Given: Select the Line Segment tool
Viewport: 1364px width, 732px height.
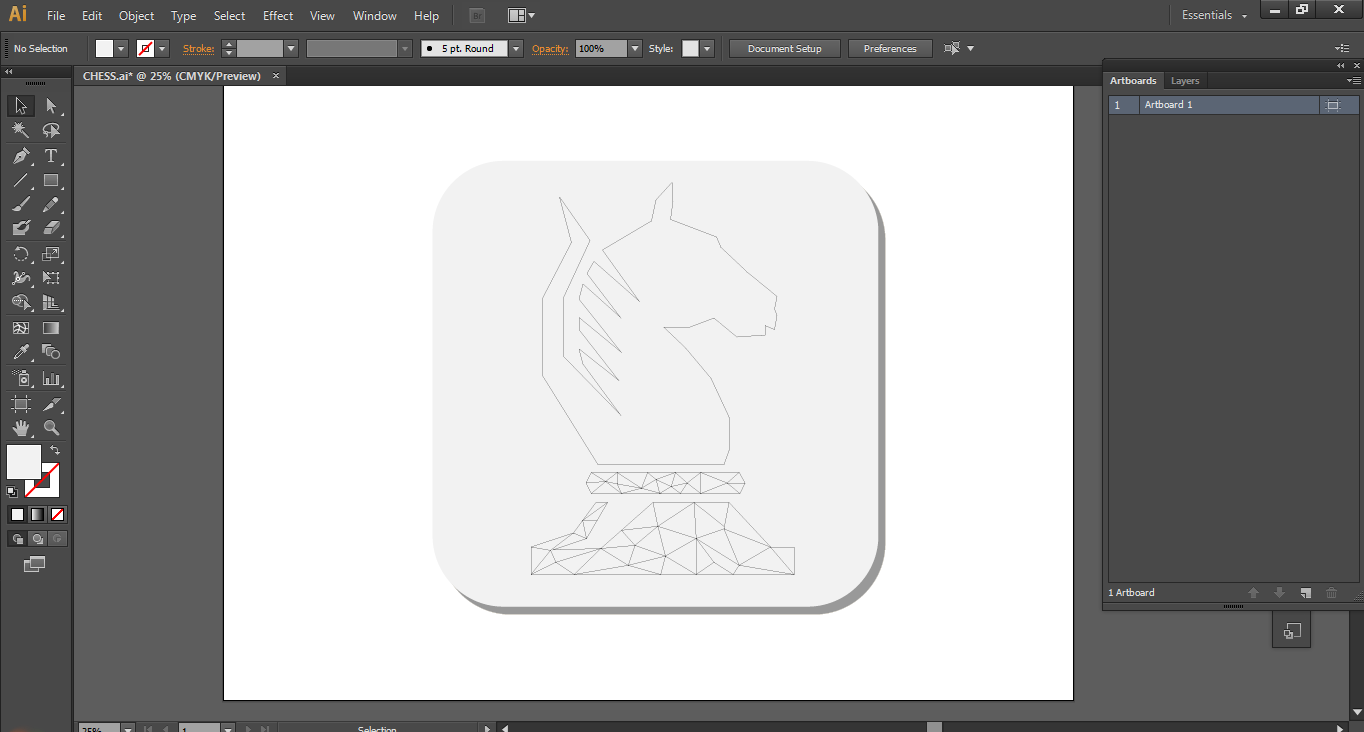Looking at the screenshot, I should point(21,181).
